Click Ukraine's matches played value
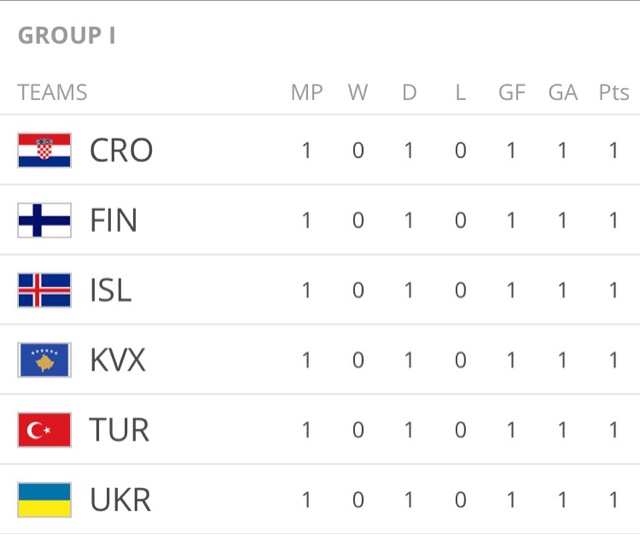 pyautogui.click(x=307, y=500)
